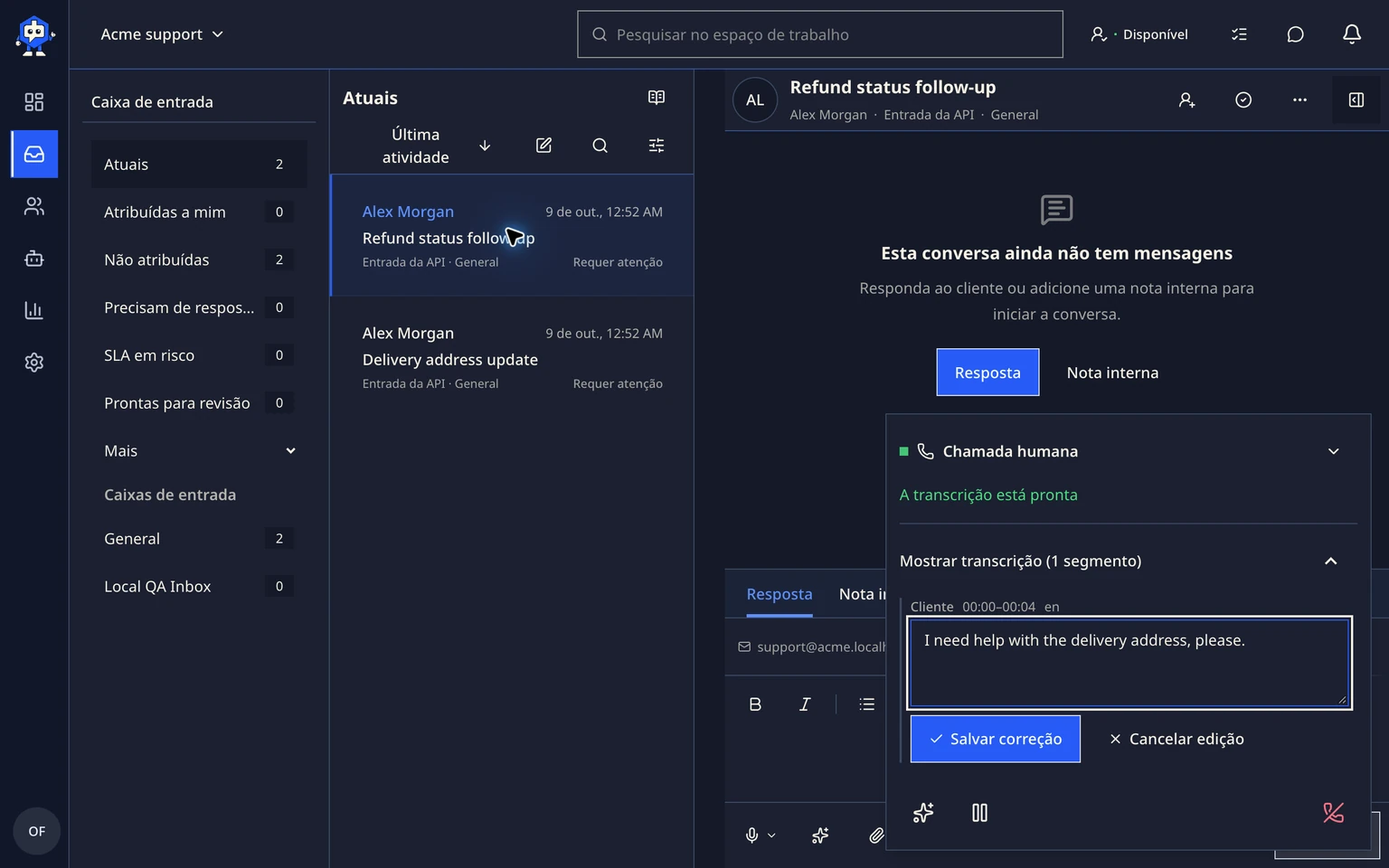Click Salvar correção button
The image size is (1389, 868).
[x=996, y=739]
